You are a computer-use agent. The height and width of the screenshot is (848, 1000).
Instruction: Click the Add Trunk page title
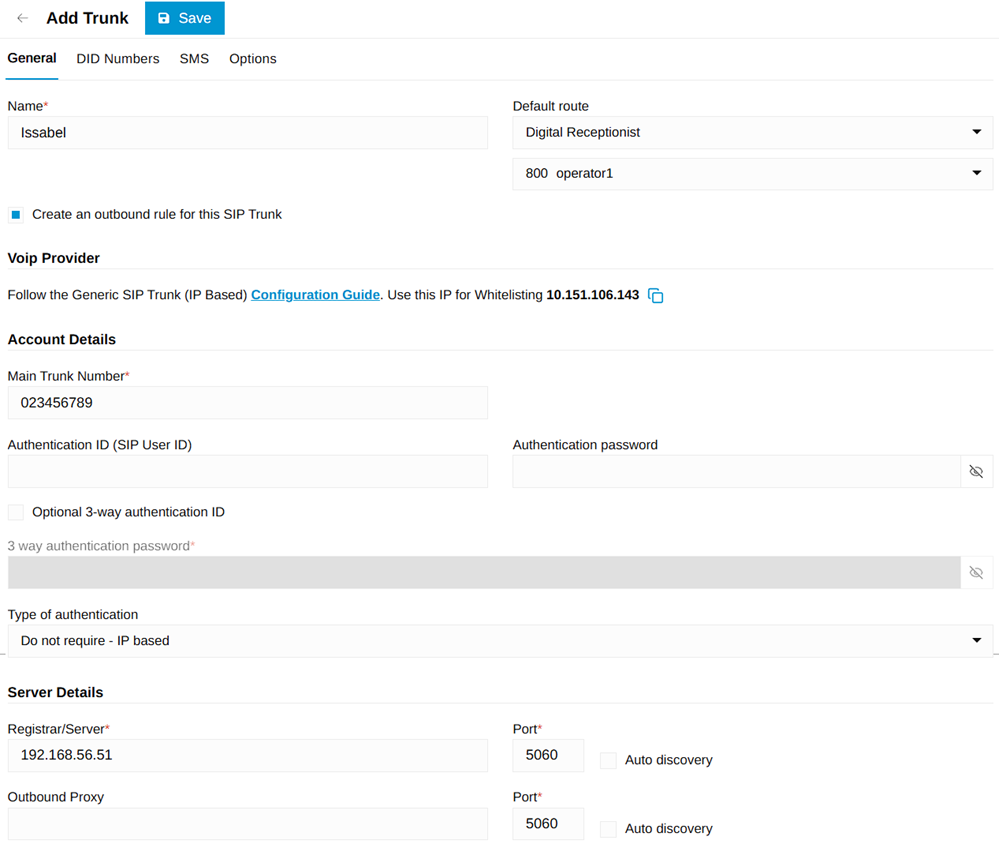[87, 18]
